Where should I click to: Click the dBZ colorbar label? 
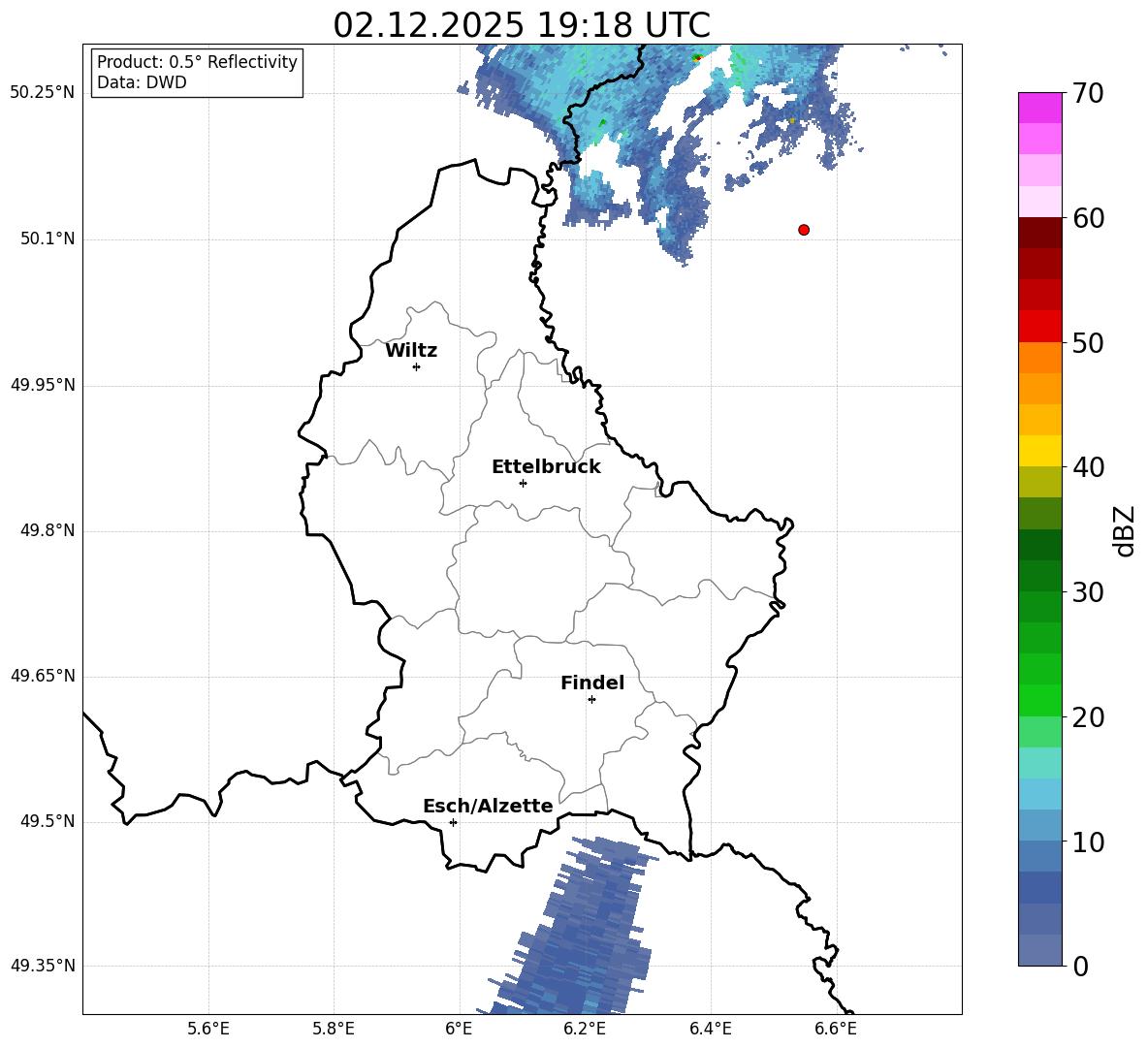click(1126, 531)
